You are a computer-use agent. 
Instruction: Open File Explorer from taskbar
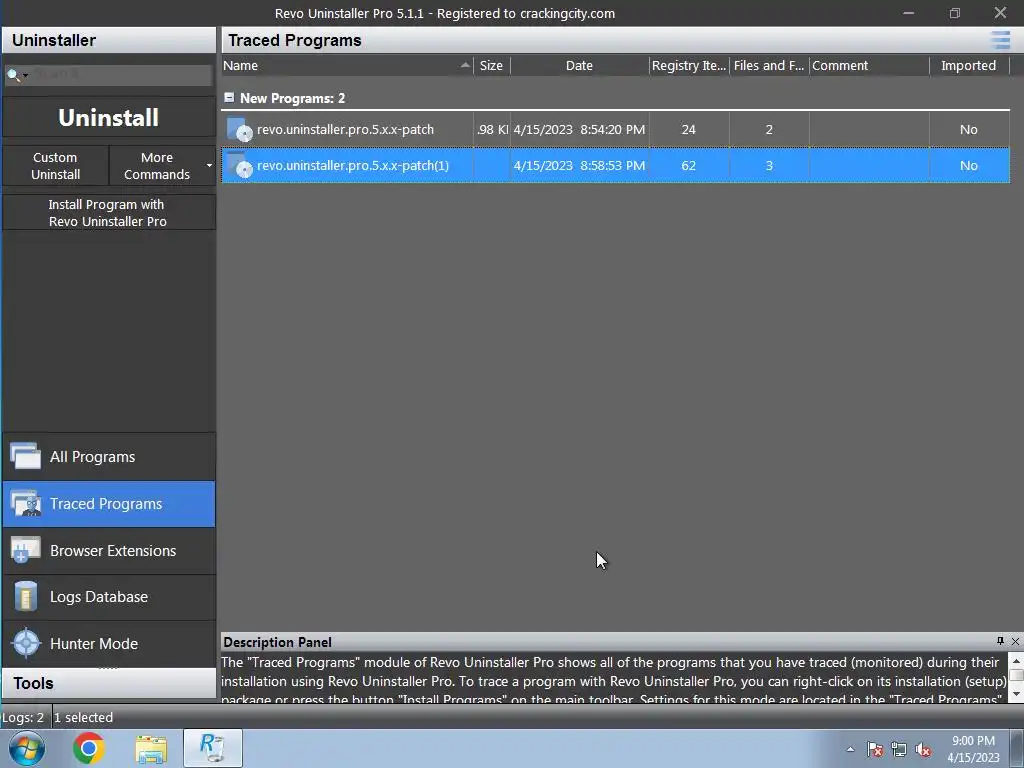[151, 748]
